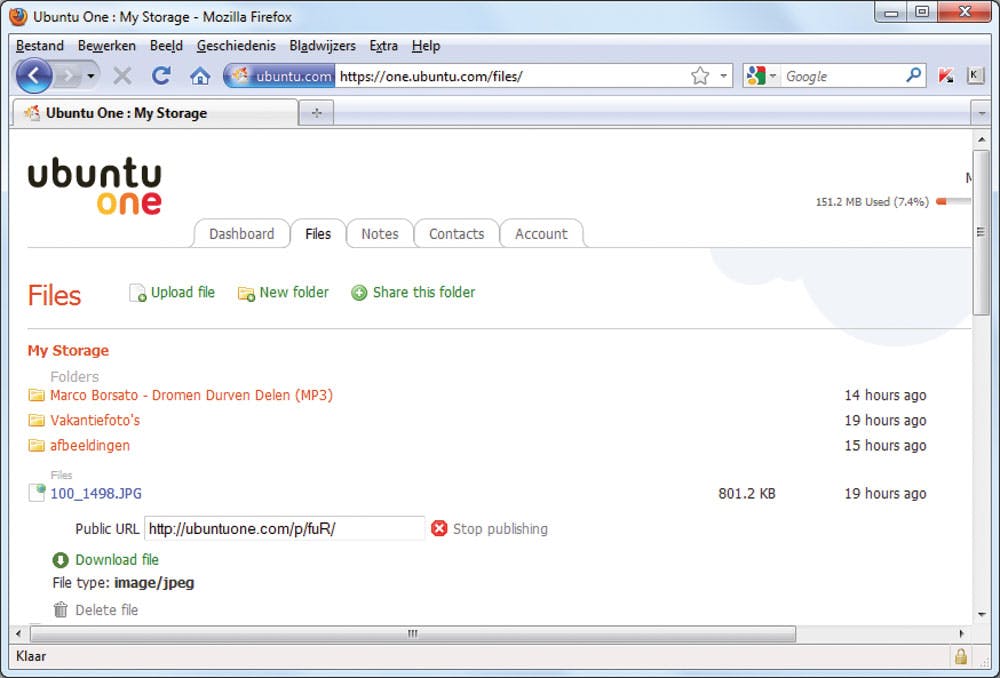This screenshot has width=1000, height=678.
Task: Click the Upload file link
Action: click(x=182, y=292)
